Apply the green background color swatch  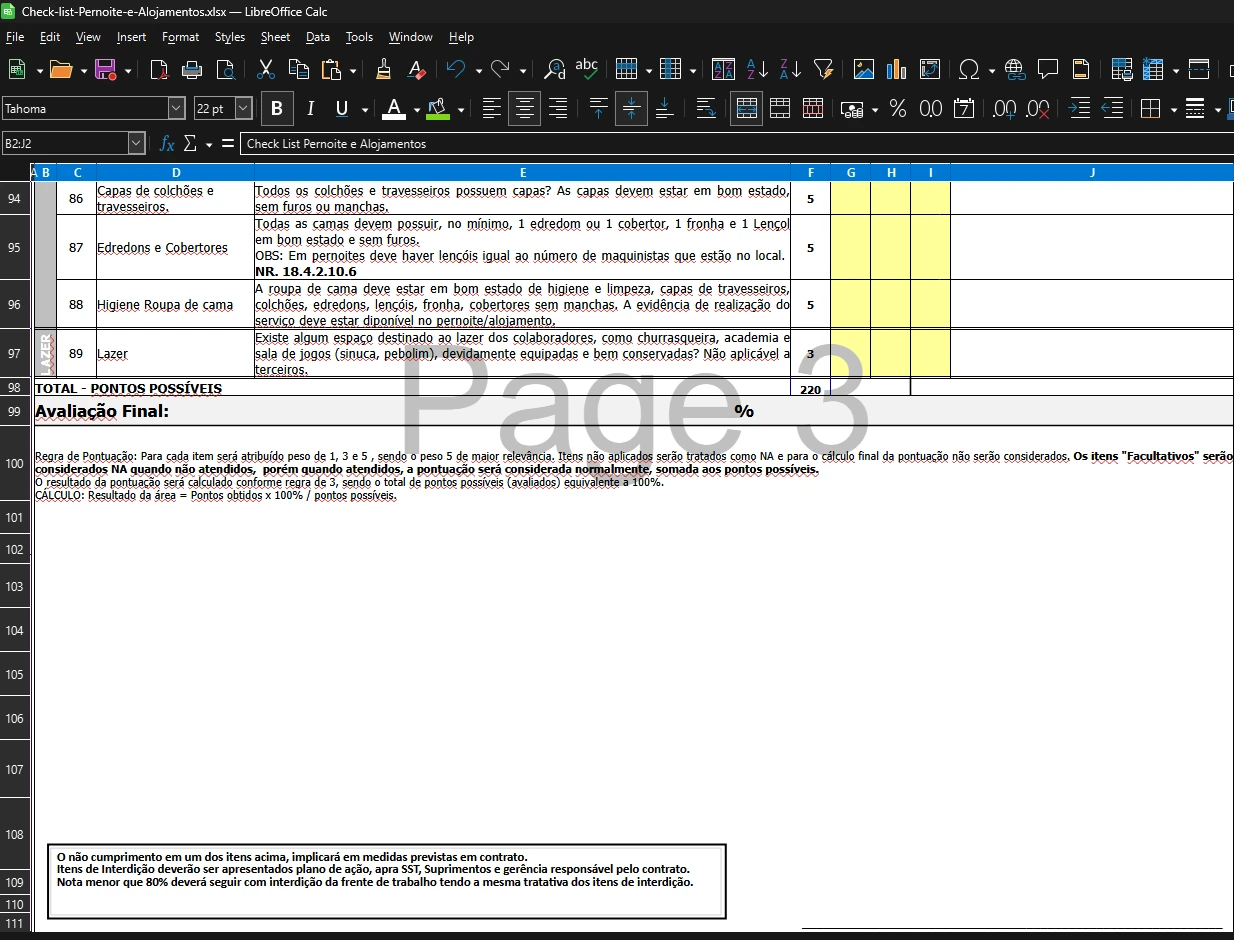(437, 109)
